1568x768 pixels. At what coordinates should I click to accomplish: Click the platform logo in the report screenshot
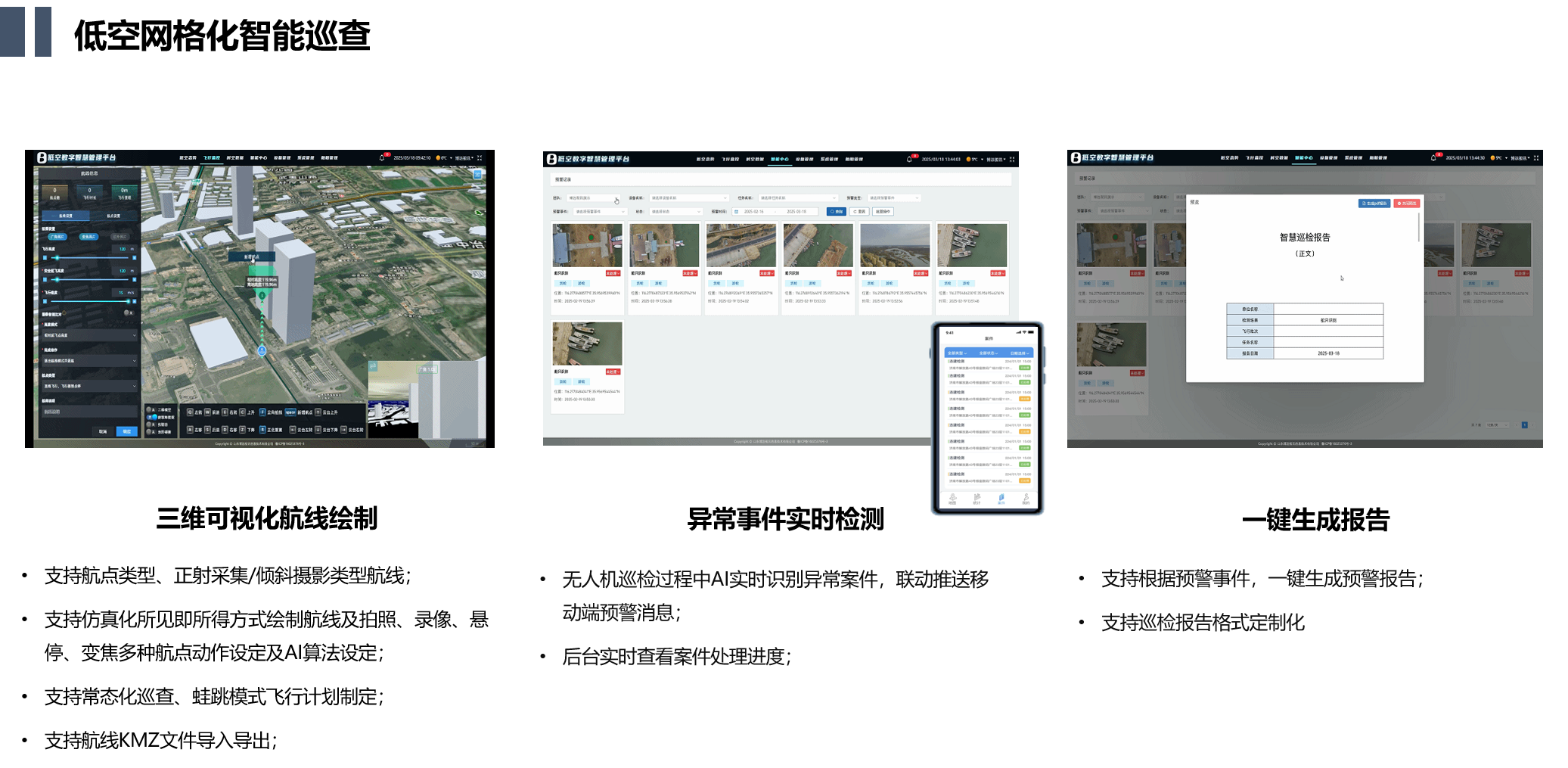point(1076,158)
